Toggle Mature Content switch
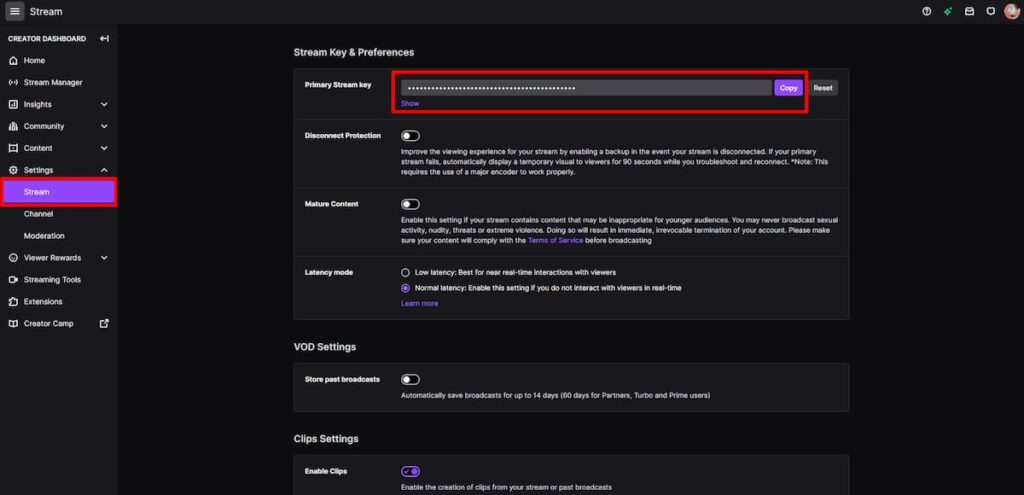The image size is (1024, 495). [410, 204]
